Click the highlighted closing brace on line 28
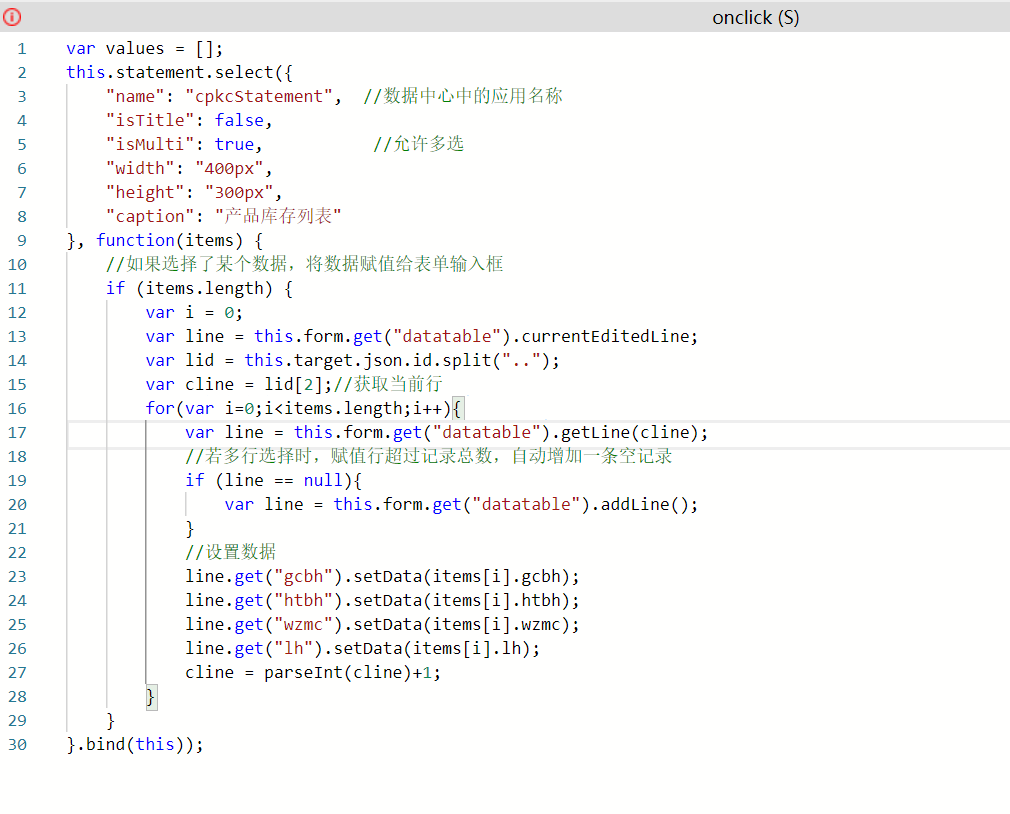1010x814 pixels. (x=150, y=697)
